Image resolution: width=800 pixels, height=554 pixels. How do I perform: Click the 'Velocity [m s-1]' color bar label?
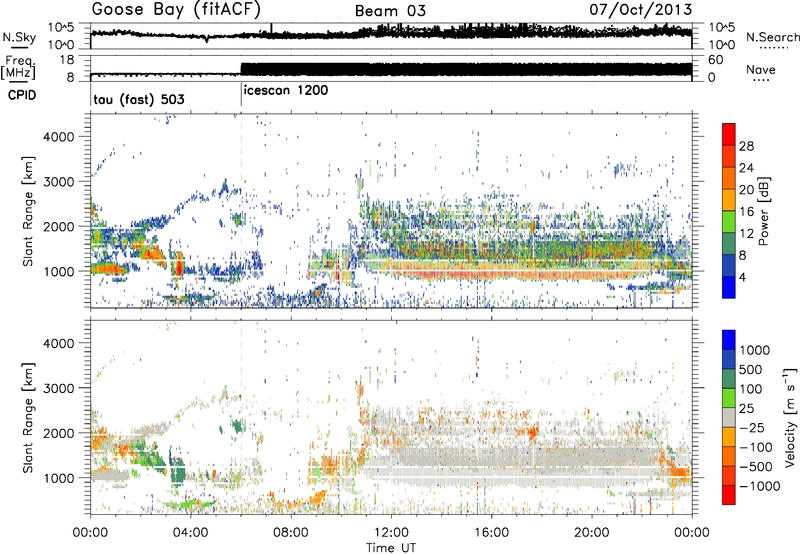pyautogui.click(x=790, y=417)
